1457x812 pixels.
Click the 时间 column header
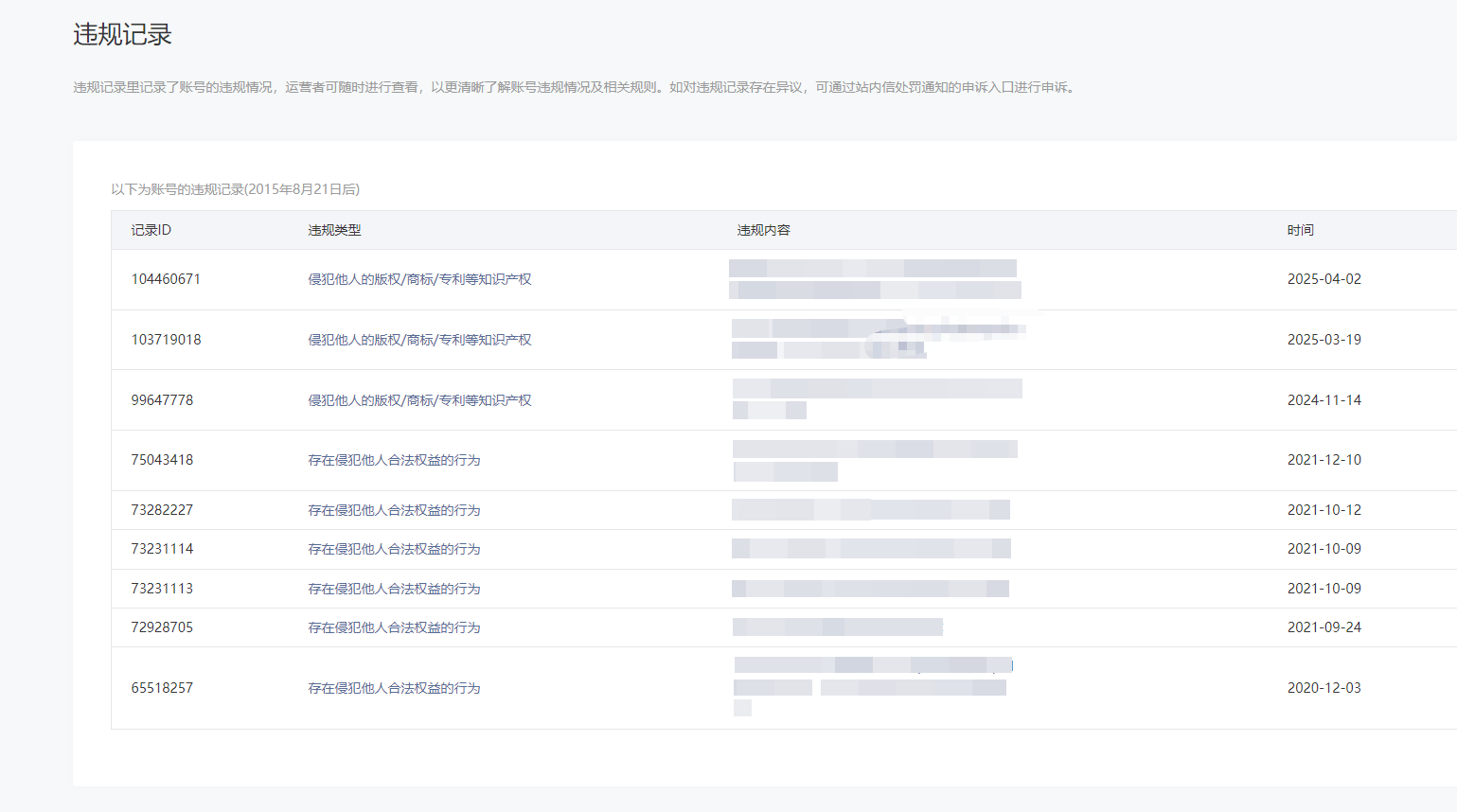pos(1300,230)
